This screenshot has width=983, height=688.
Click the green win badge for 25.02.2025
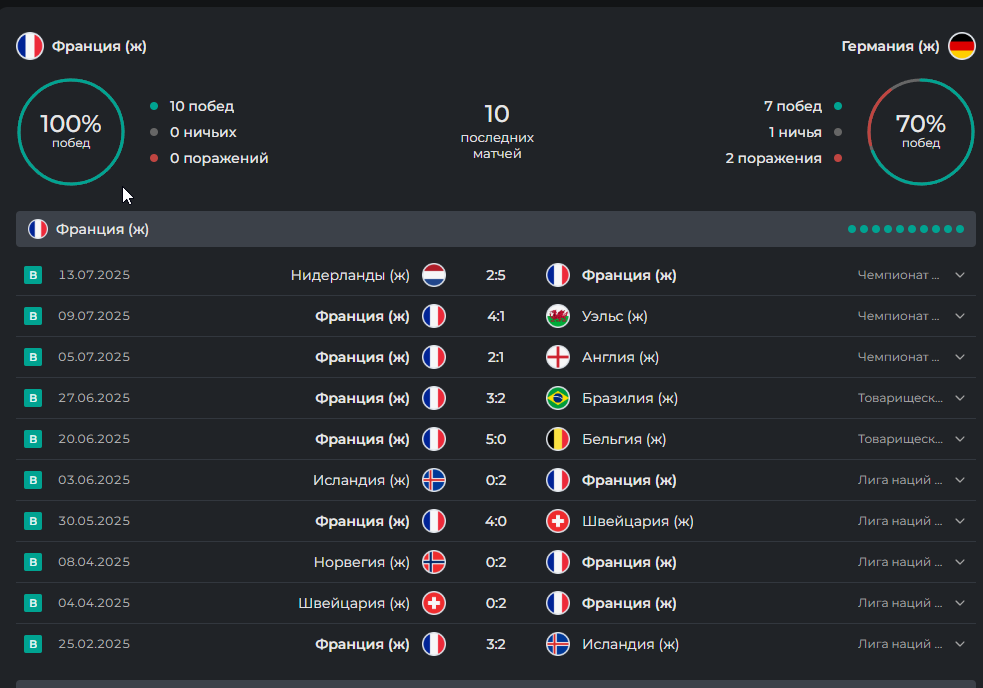click(33, 643)
